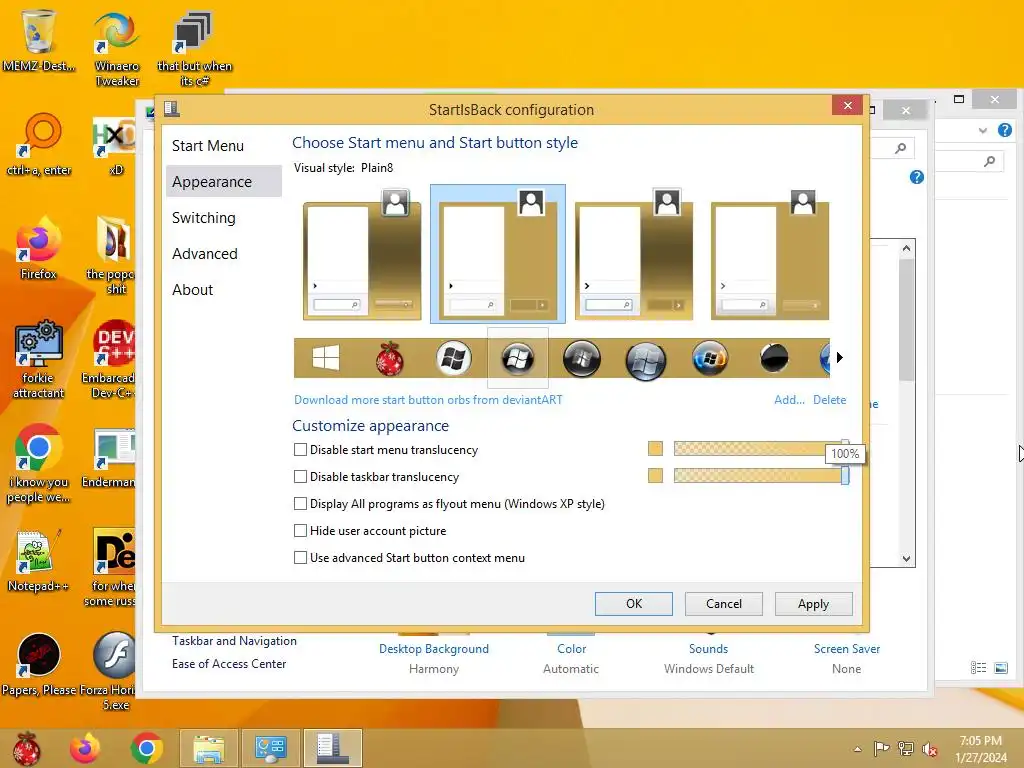Open Action Center flag tray icon
This screenshot has width=1024, height=768.
[881, 748]
